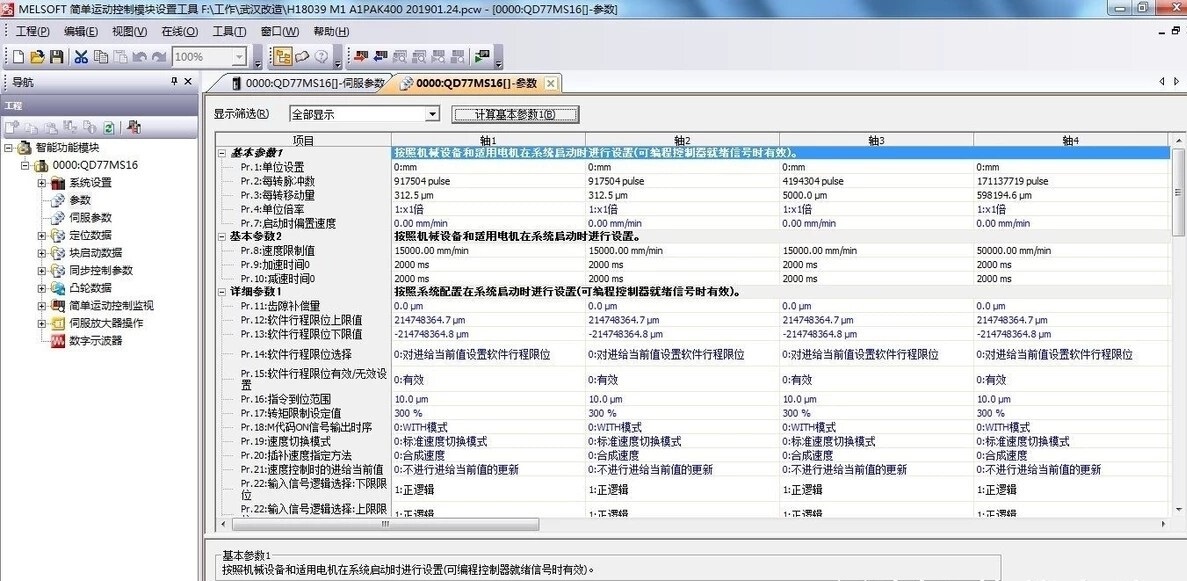Click the scroll tabs left arrow
The height and width of the screenshot is (581, 1187).
pyautogui.click(x=1163, y=81)
